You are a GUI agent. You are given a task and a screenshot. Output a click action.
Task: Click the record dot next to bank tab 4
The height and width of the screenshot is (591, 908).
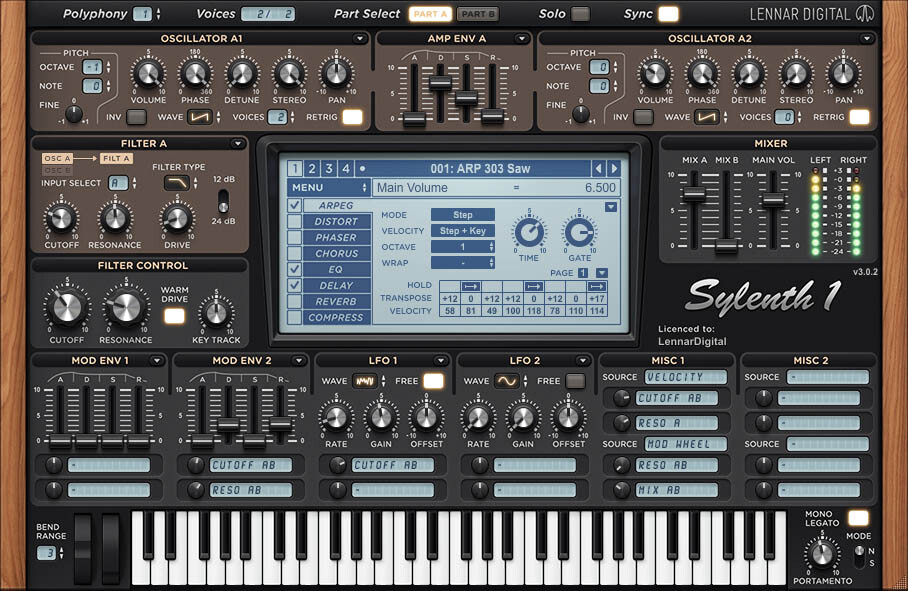[362, 168]
